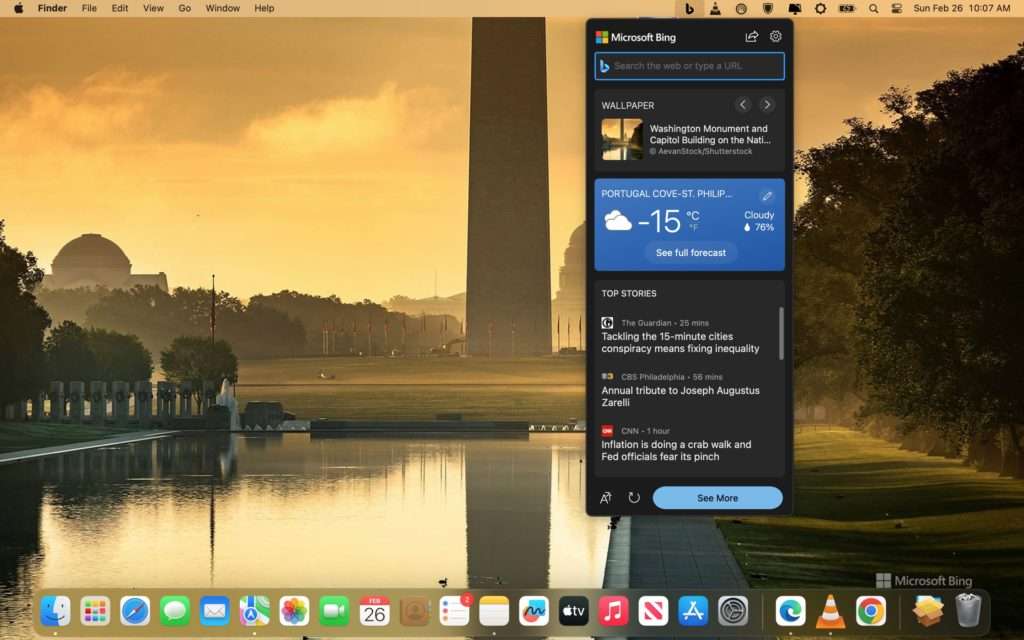Open Apple News in the Dock

[653, 611]
